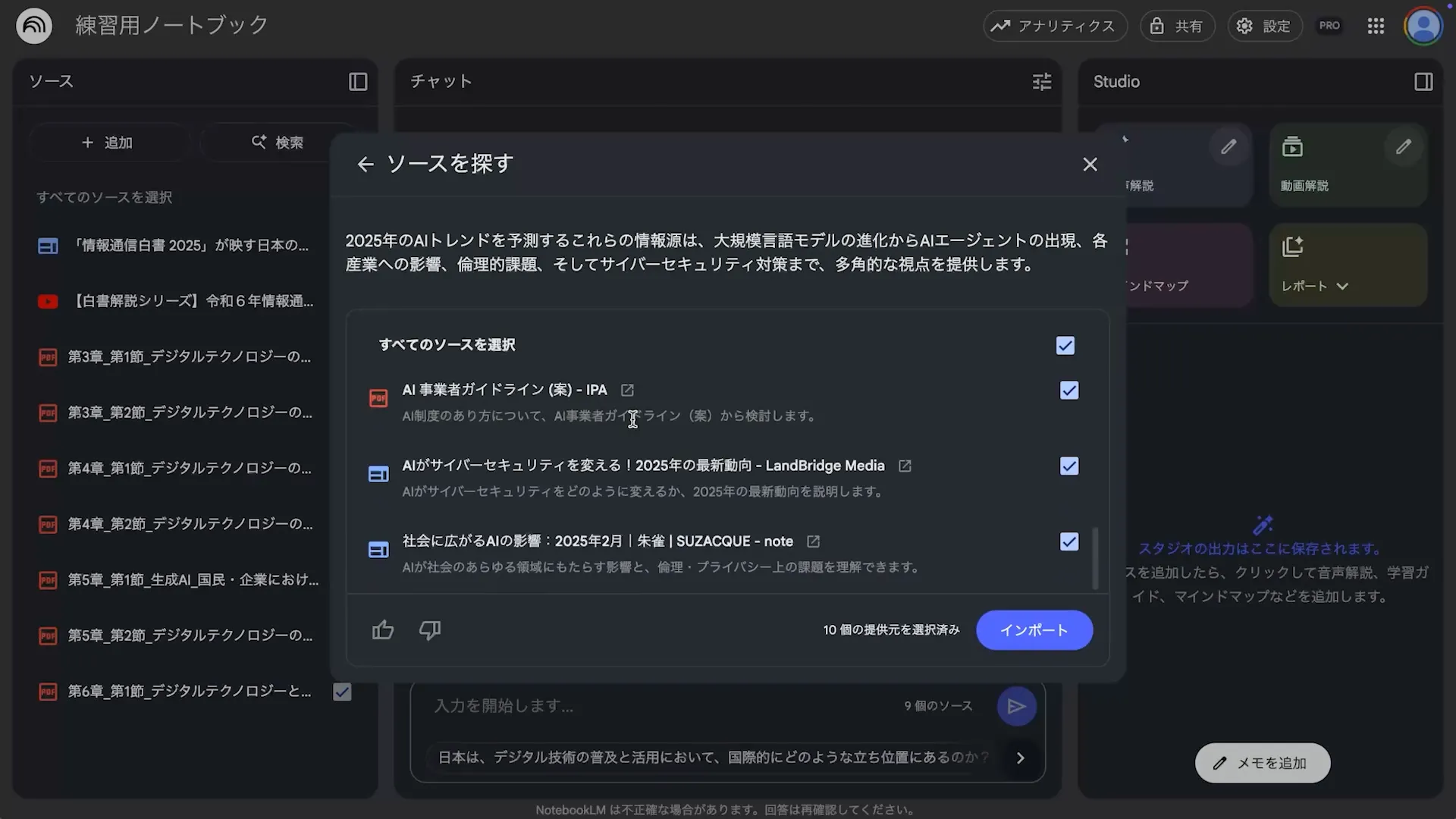
Task: Uncheck すべてのソースを選択 in the dialog
Action: tap(1065, 345)
